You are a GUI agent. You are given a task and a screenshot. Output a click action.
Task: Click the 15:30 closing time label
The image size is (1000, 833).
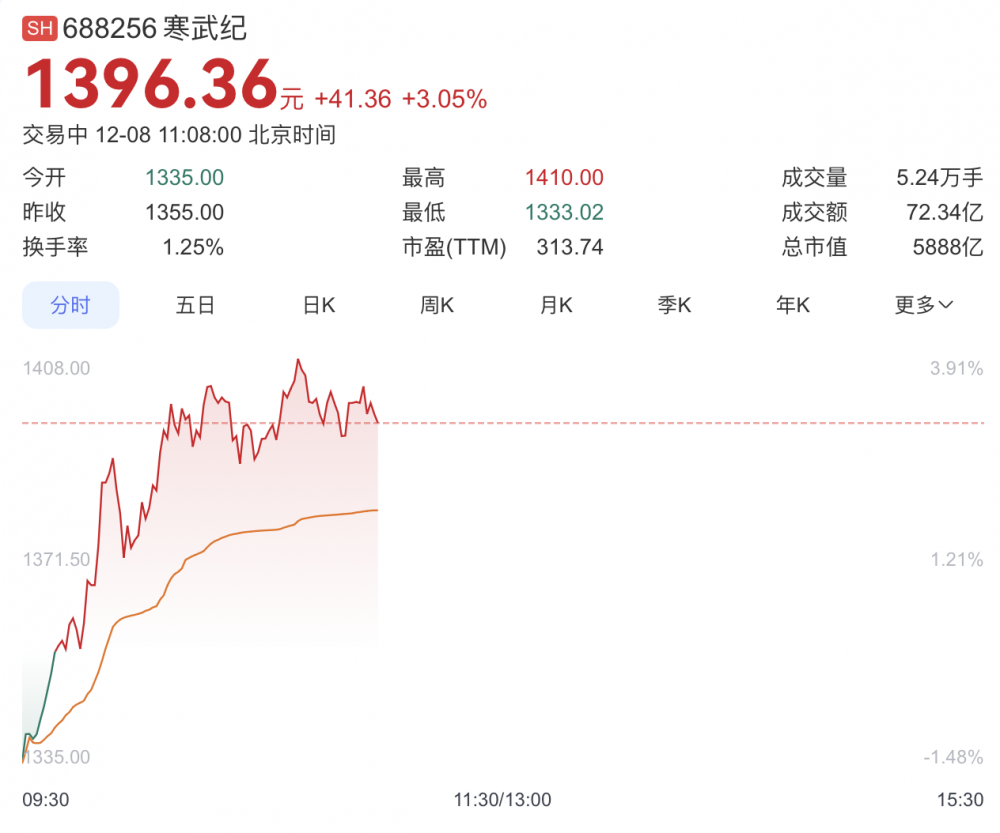[x=961, y=800]
